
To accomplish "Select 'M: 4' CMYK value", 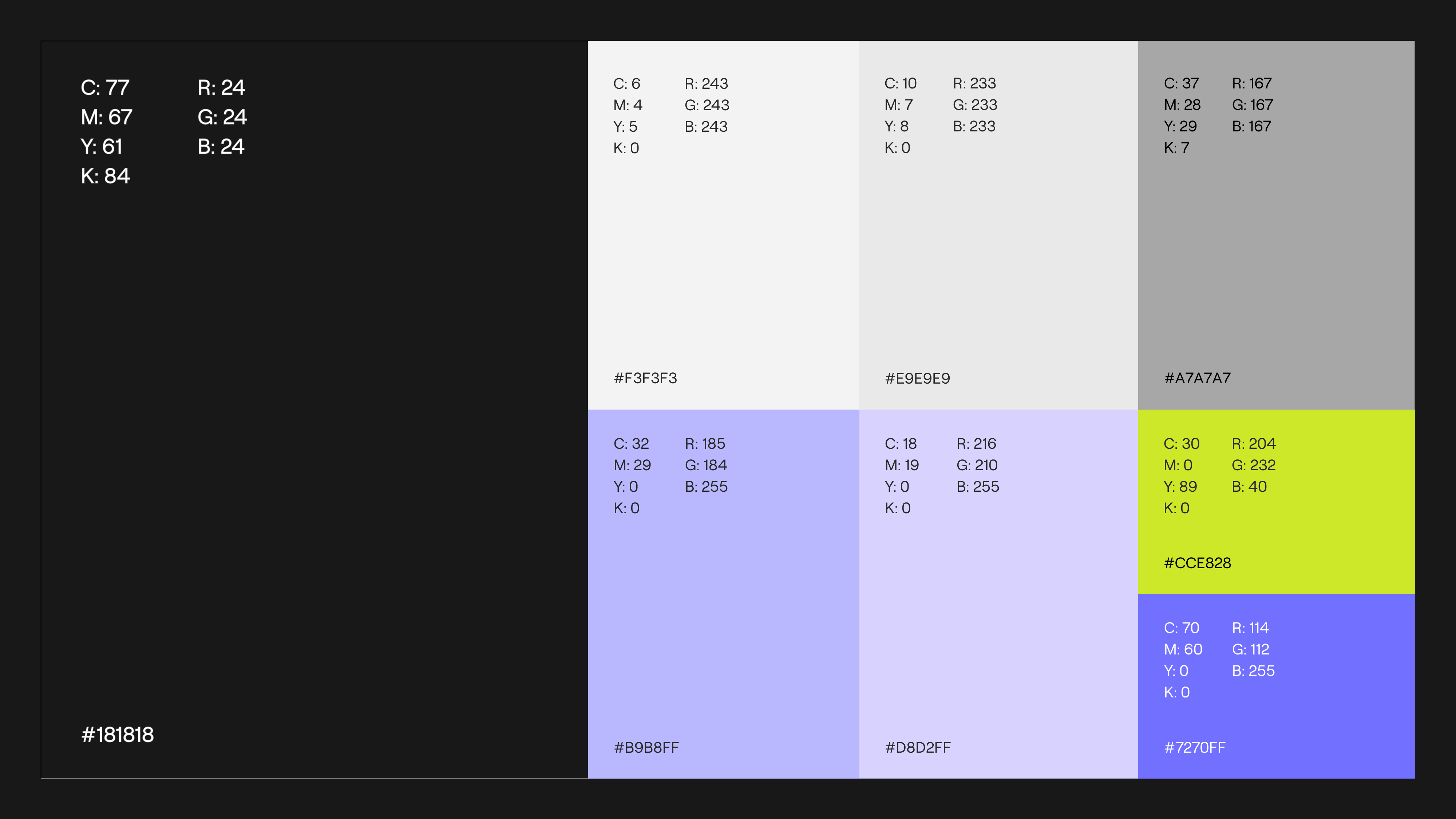I will click(x=628, y=105).
